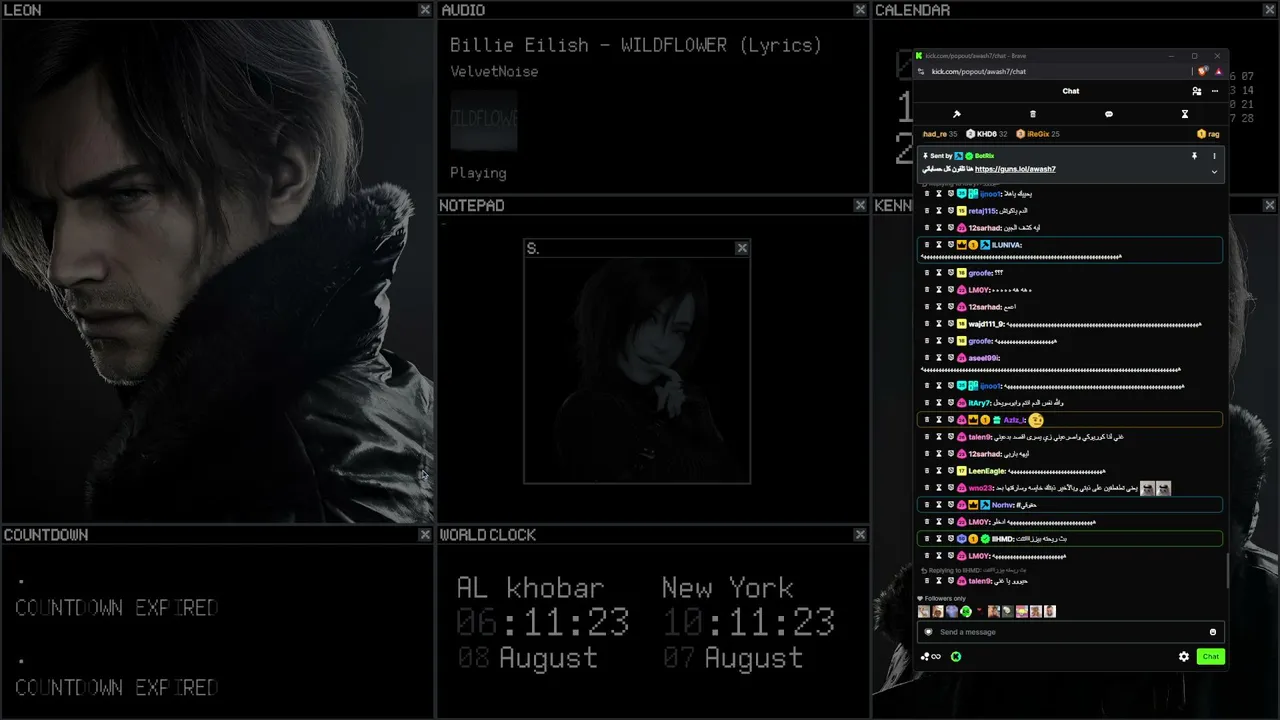Delete retaj115's message with trash icon
Viewport: 1280px width, 720px height.
pos(927,211)
